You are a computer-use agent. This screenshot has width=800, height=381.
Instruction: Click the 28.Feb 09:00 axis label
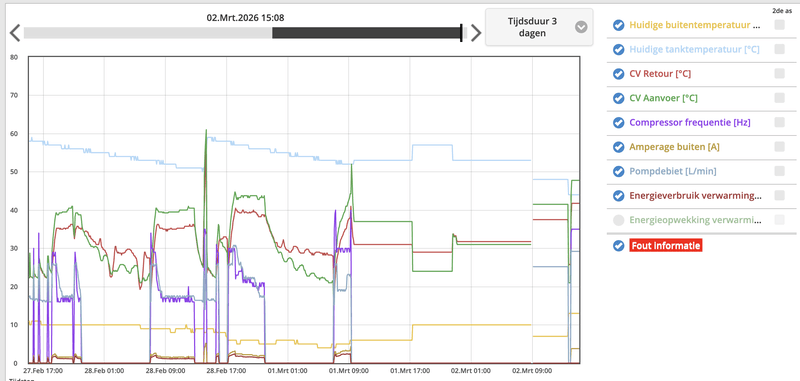[165, 371]
